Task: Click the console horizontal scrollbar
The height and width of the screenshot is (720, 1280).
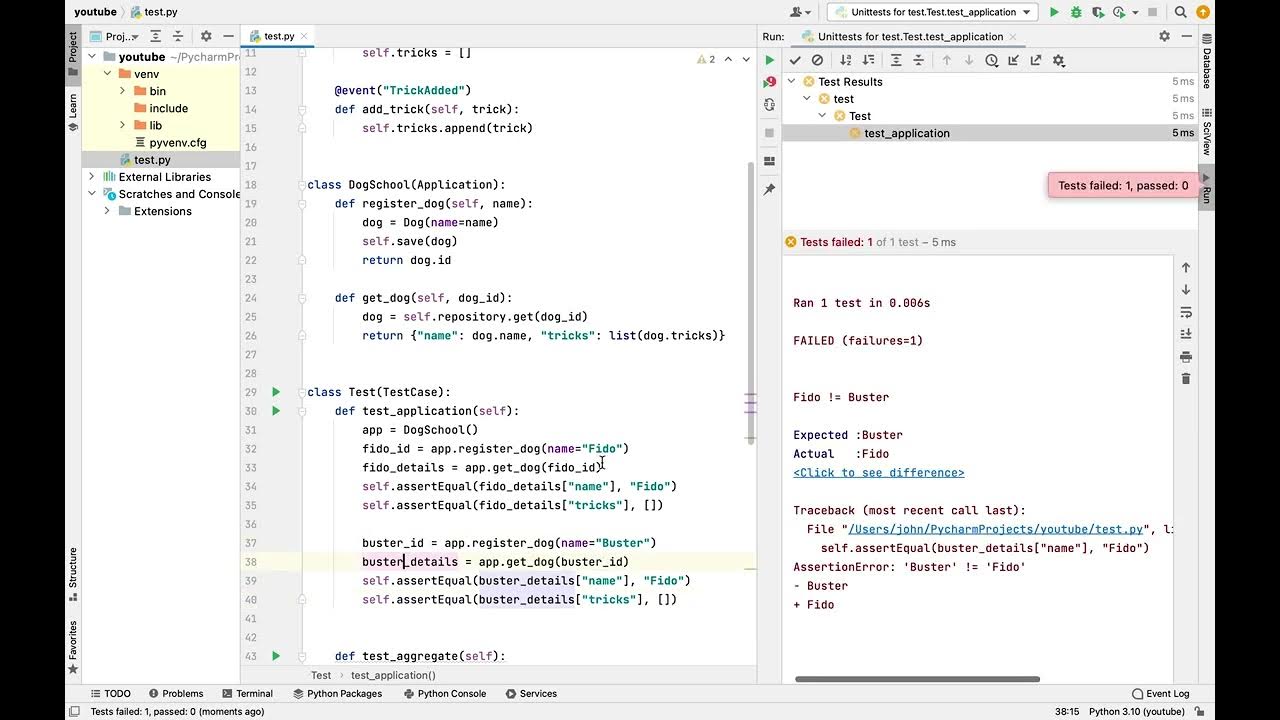Action: tap(917, 679)
